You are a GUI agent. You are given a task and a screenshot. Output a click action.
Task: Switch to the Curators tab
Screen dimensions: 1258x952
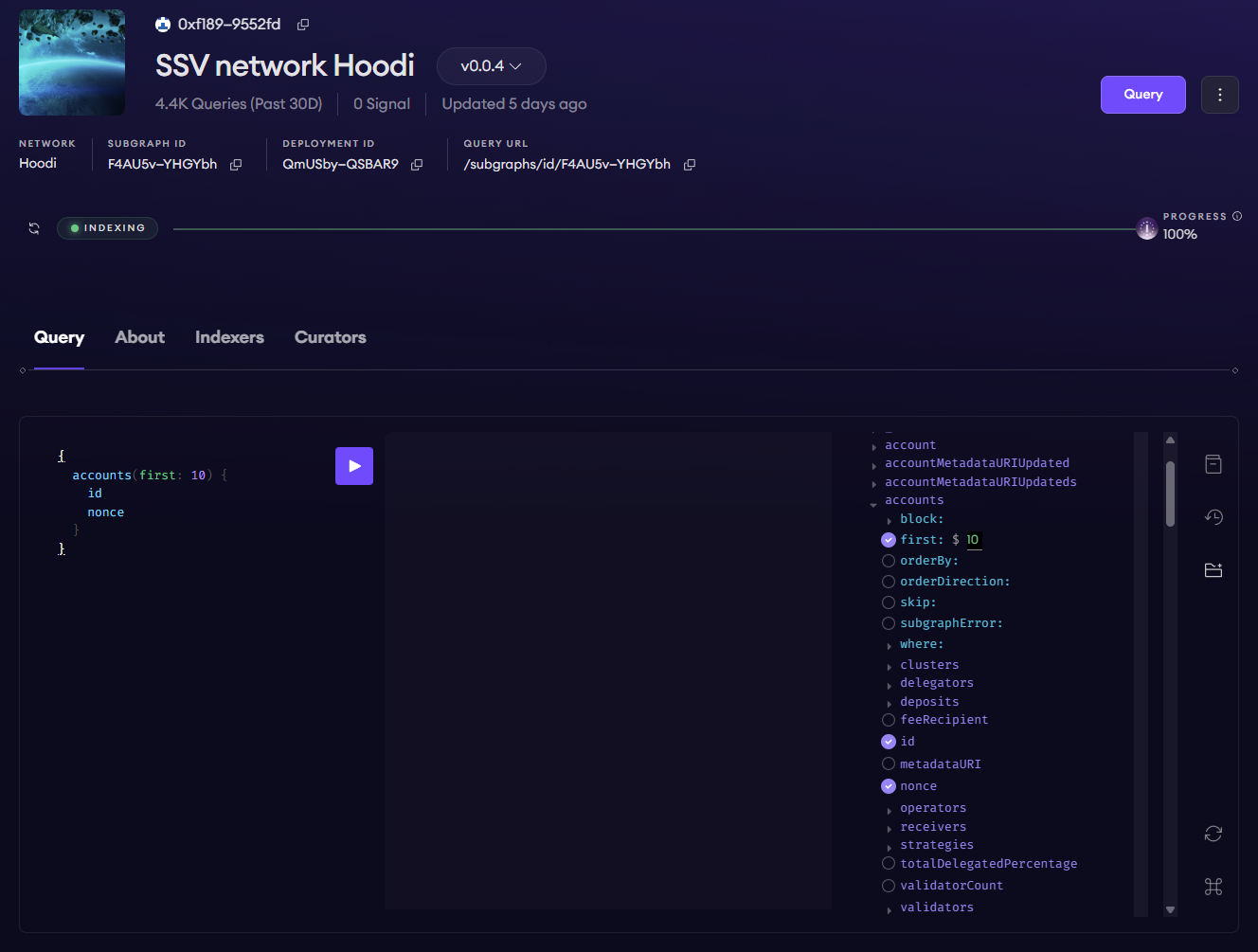331,337
